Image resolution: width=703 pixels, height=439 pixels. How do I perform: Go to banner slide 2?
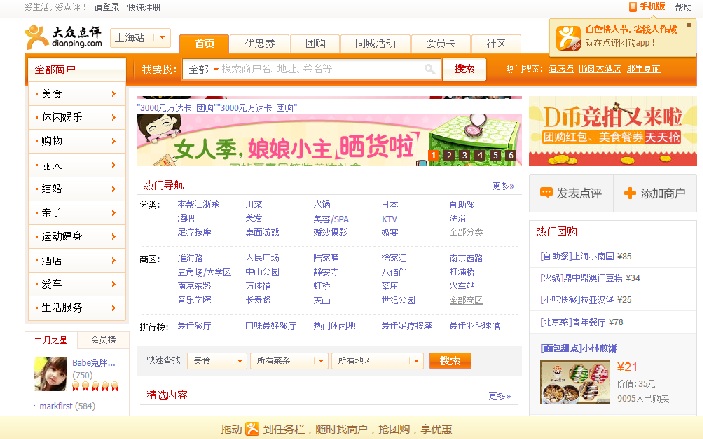(449, 155)
